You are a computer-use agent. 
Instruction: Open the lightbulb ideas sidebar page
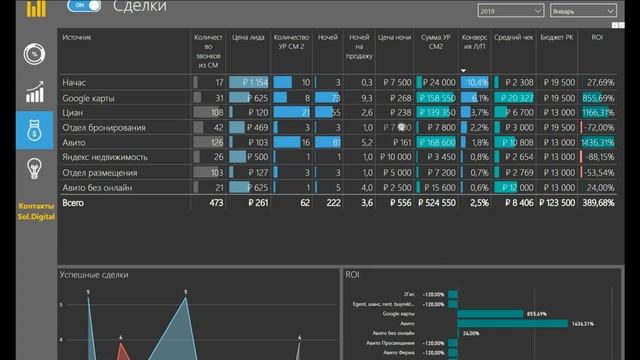pyautogui.click(x=34, y=169)
